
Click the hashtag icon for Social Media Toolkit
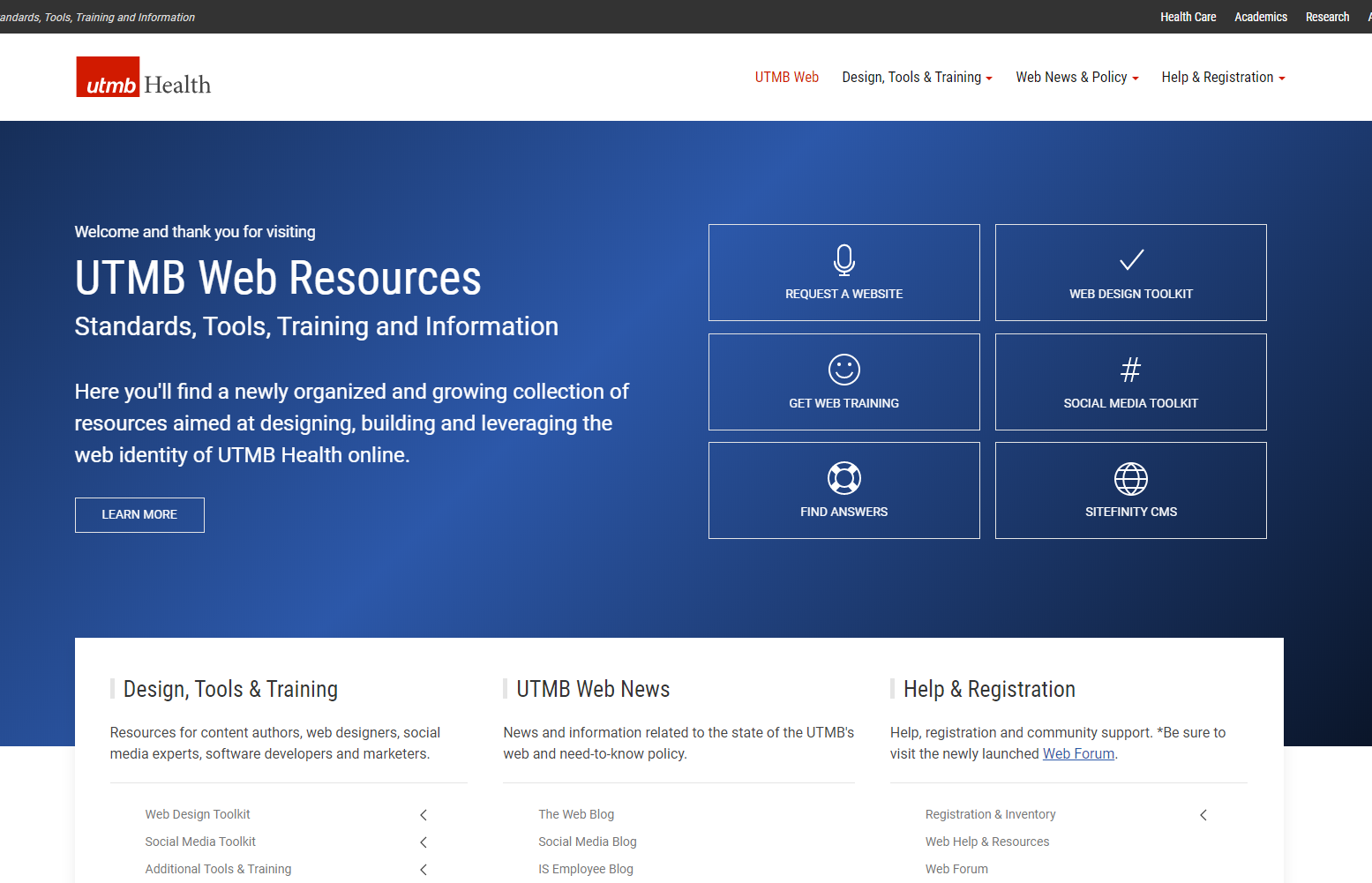click(1130, 370)
